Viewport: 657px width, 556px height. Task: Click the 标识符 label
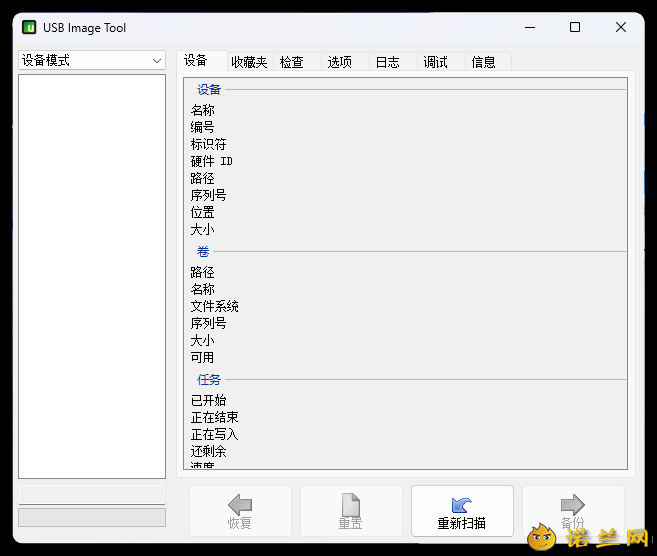pos(208,144)
